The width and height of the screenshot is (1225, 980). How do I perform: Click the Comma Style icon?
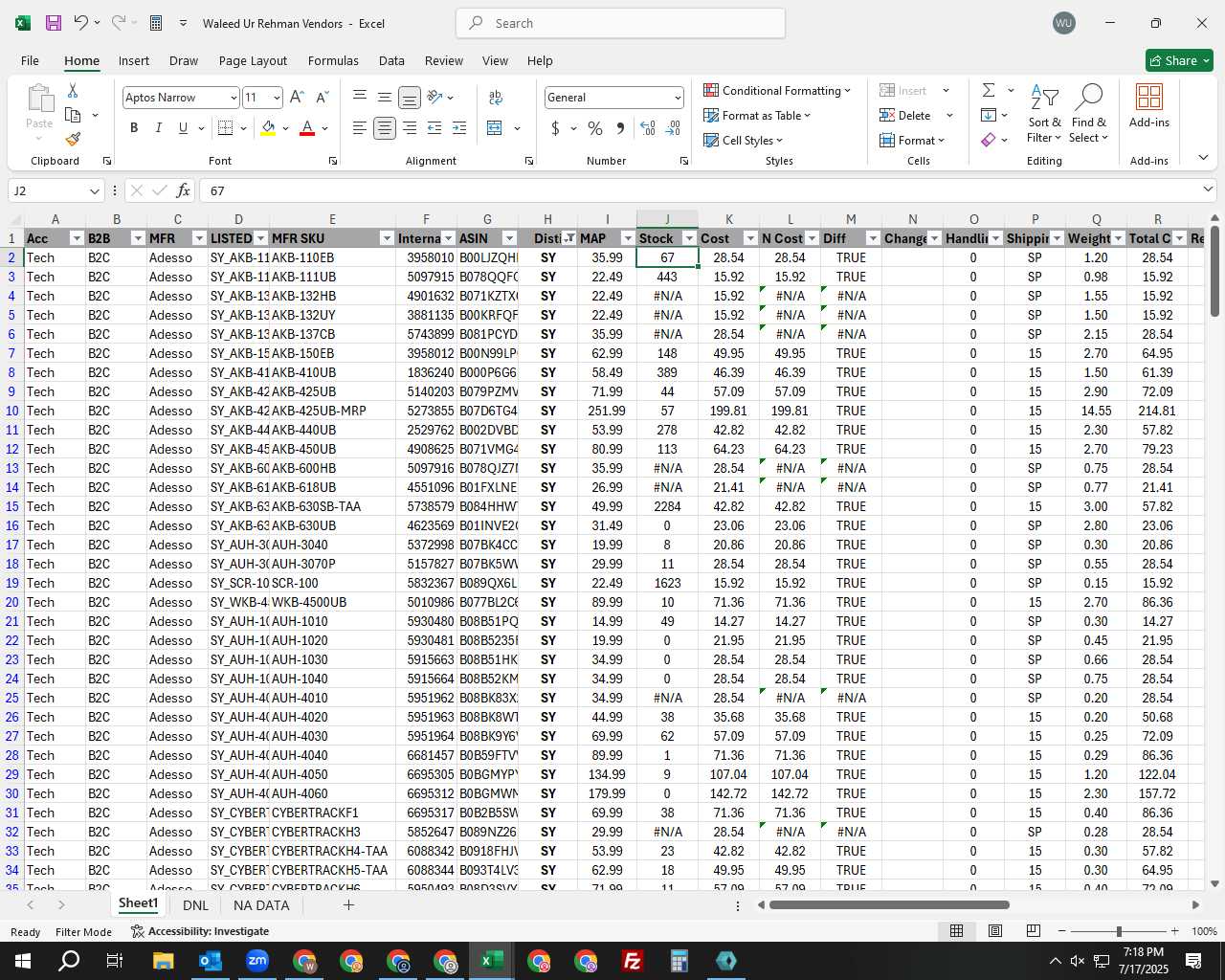coord(620,127)
